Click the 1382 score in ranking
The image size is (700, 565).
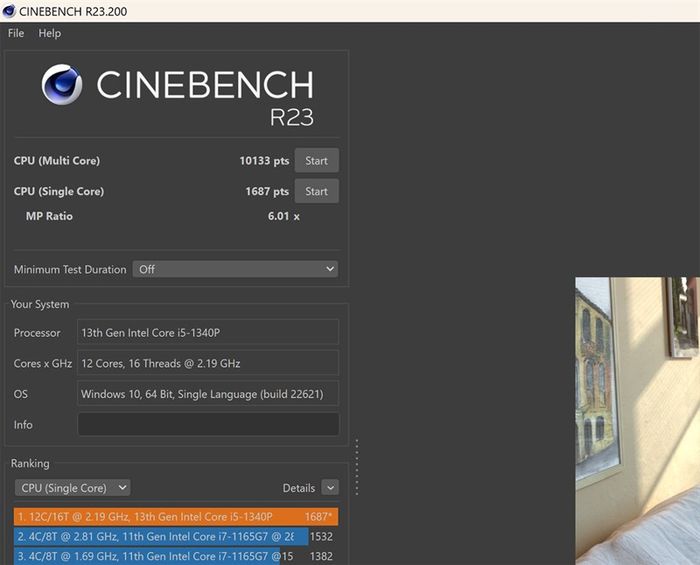[x=321, y=556]
